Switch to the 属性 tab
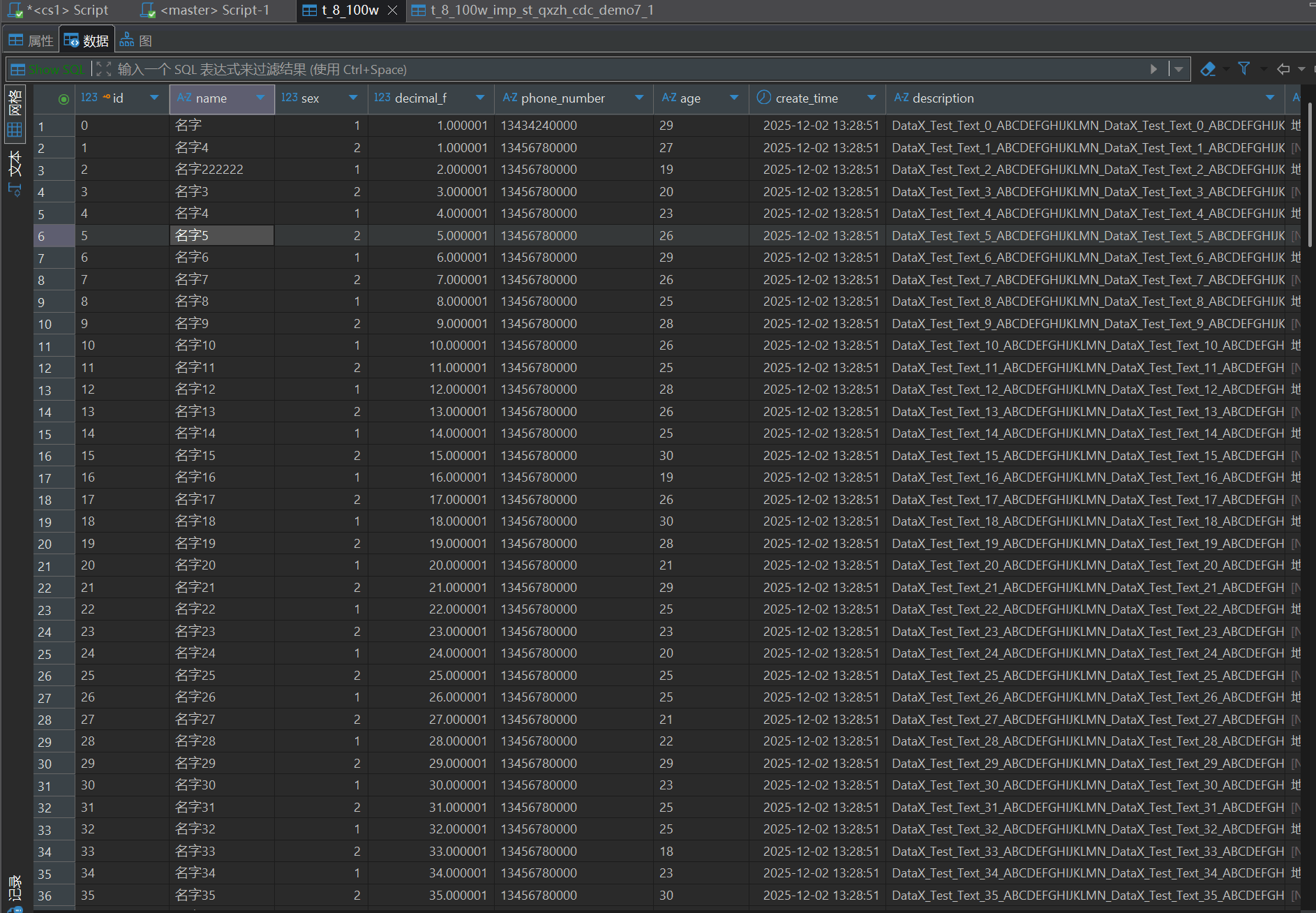The image size is (1316, 913). point(31,40)
